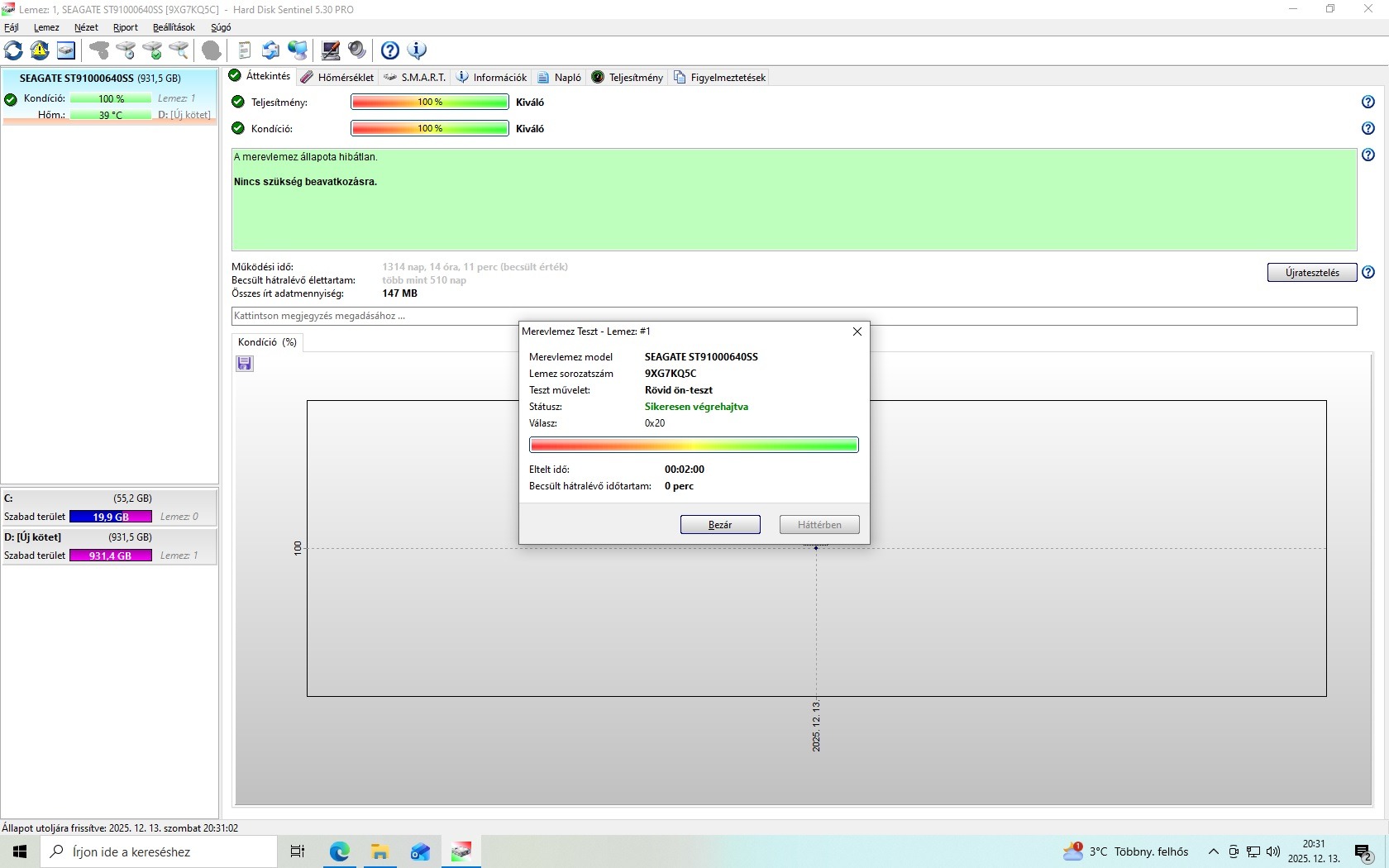Click the C: free space bar 19,9 GB

111,517
